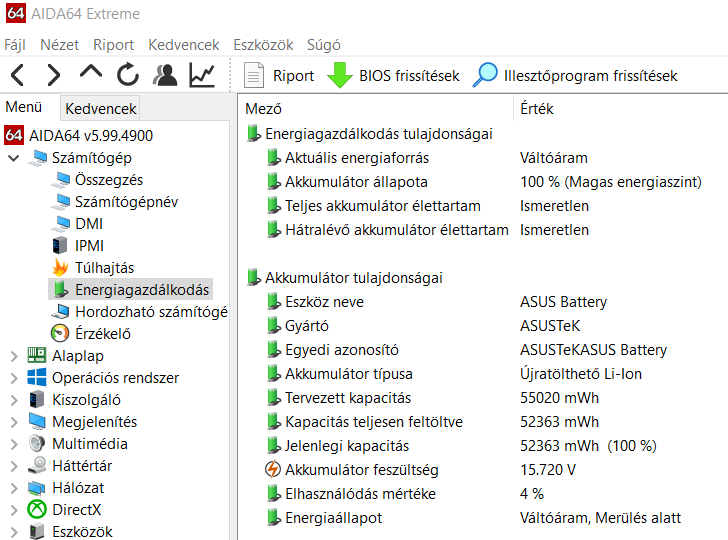Click the Érték column header
Screen dimensions: 728x540
[537, 109]
